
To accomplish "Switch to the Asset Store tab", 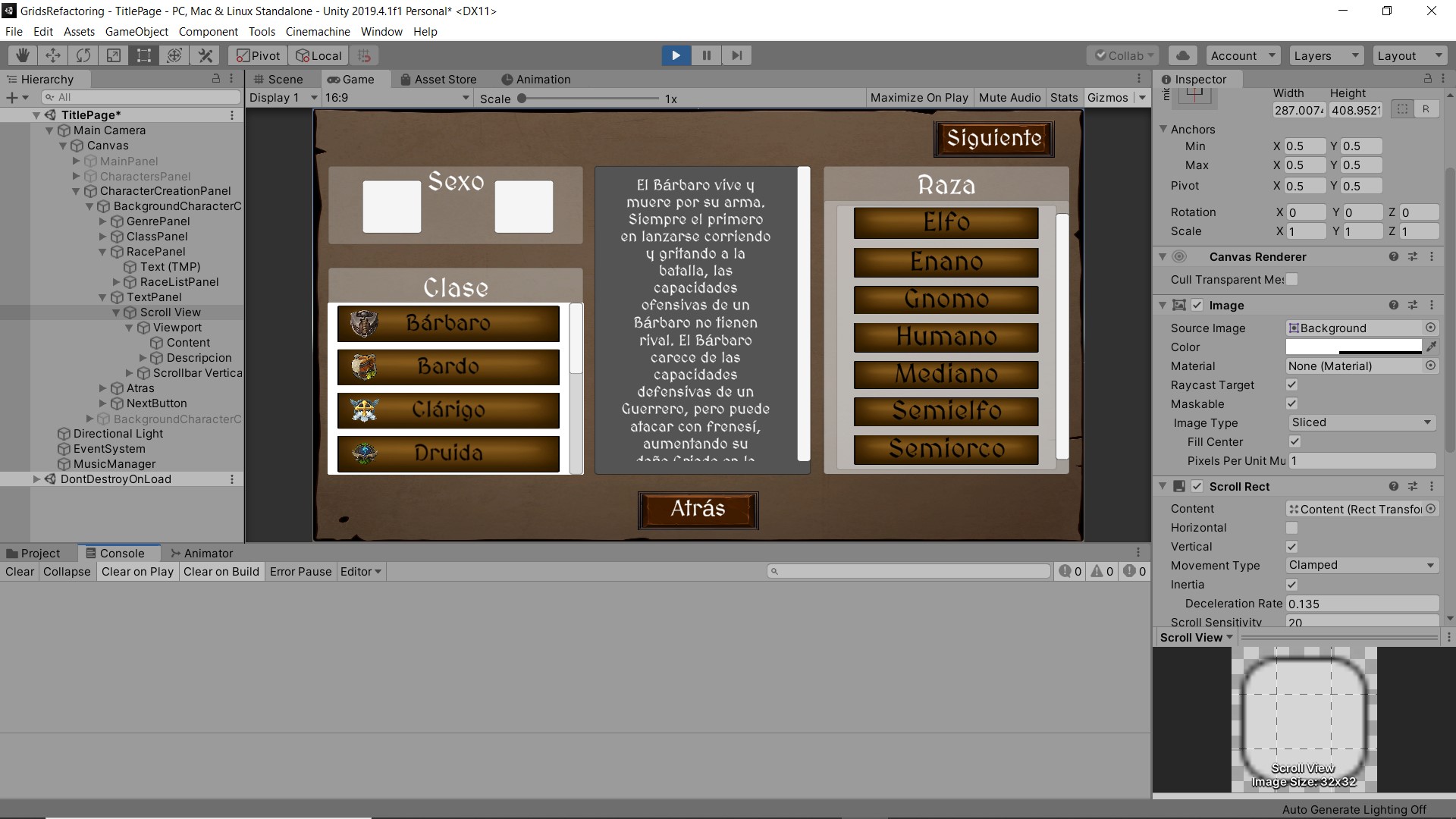I will pos(438,79).
